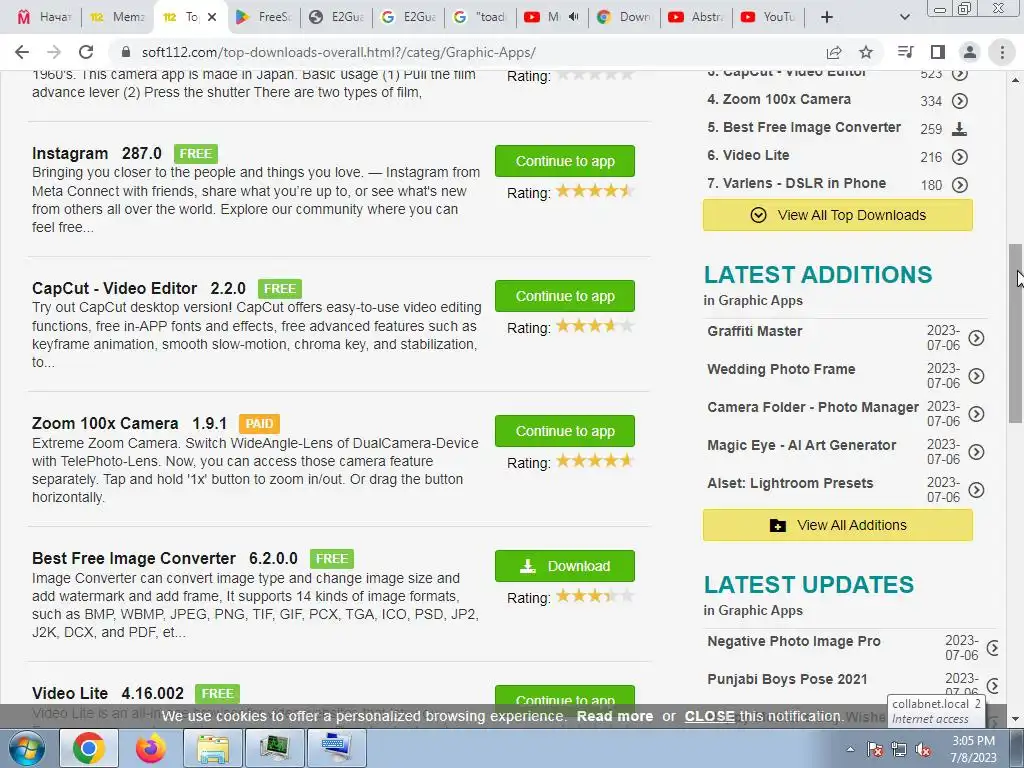Open the tab search dropdown chevron

(x=904, y=17)
